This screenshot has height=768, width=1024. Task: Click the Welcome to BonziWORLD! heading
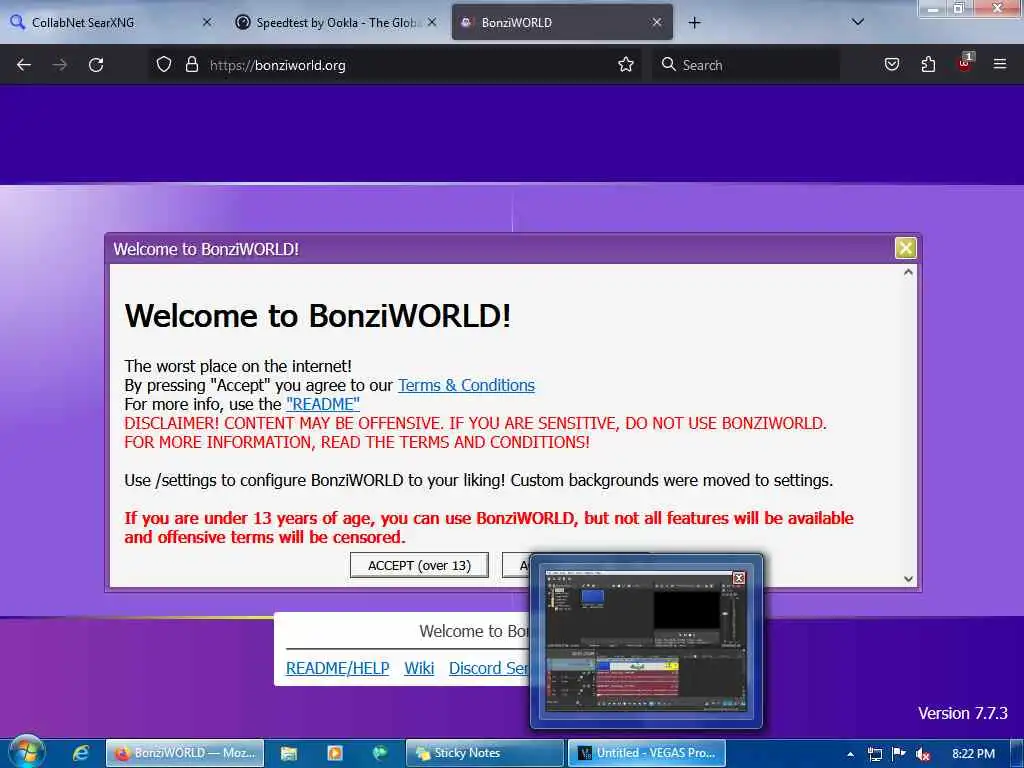317,316
